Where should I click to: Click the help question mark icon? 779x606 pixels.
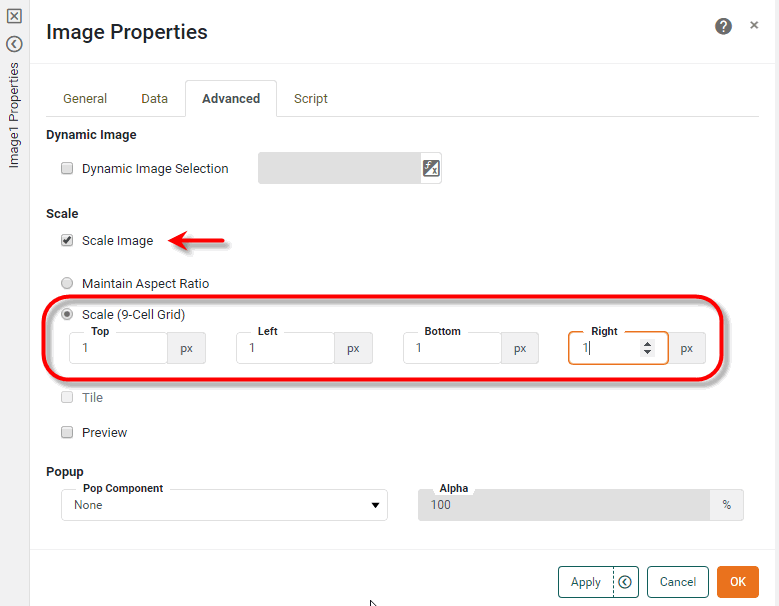[723, 27]
